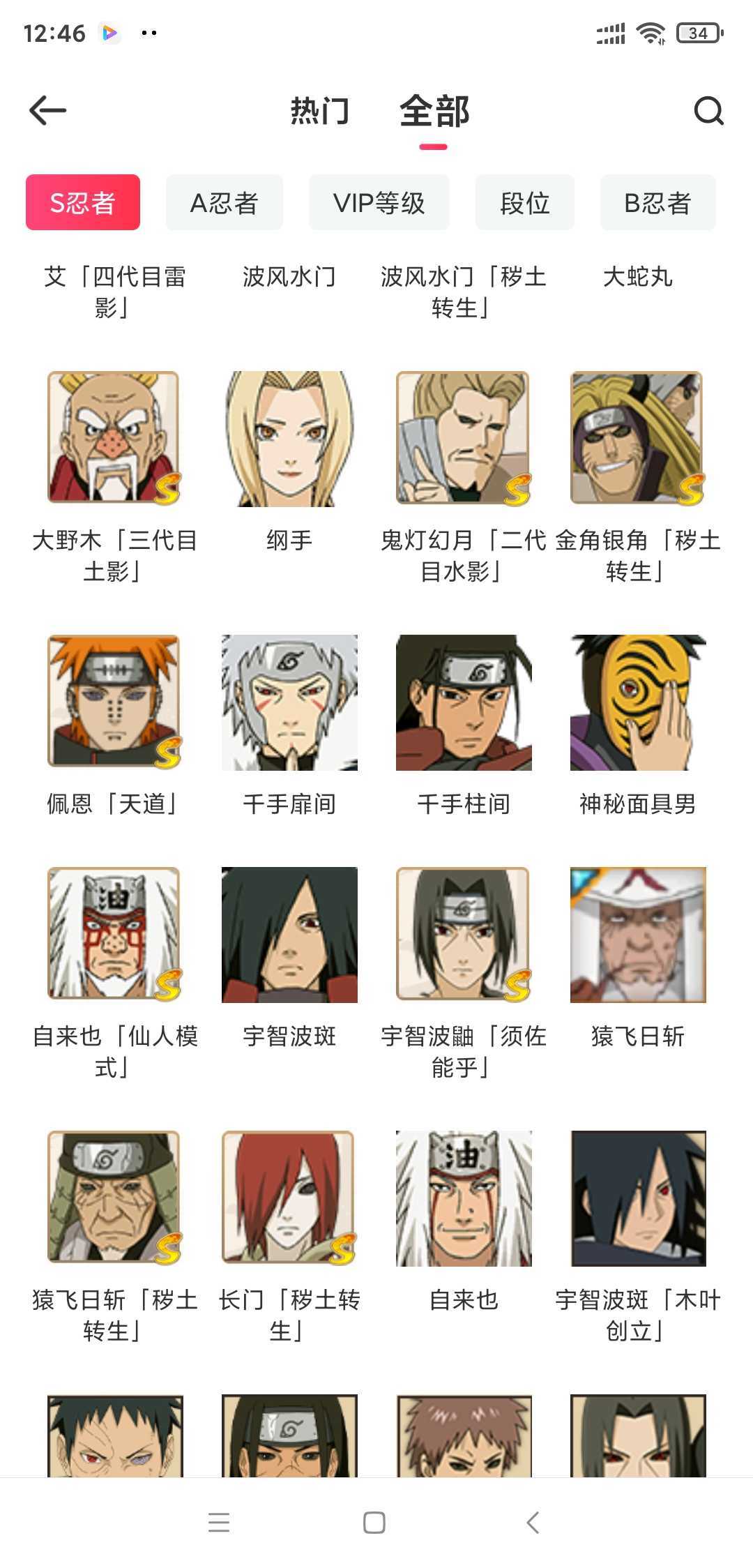Show the B忍者 category
The width and height of the screenshot is (753, 1568).
[x=658, y=202]
